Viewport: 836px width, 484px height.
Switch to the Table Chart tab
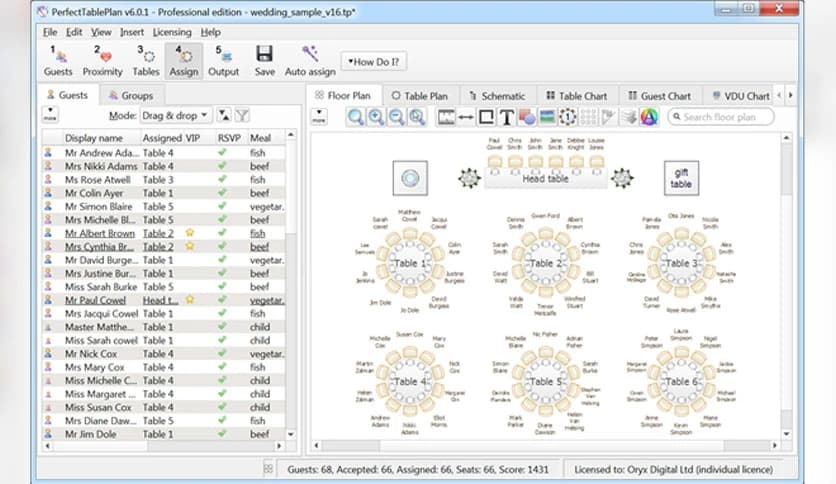pyautogui.click(x=577, y=96)
